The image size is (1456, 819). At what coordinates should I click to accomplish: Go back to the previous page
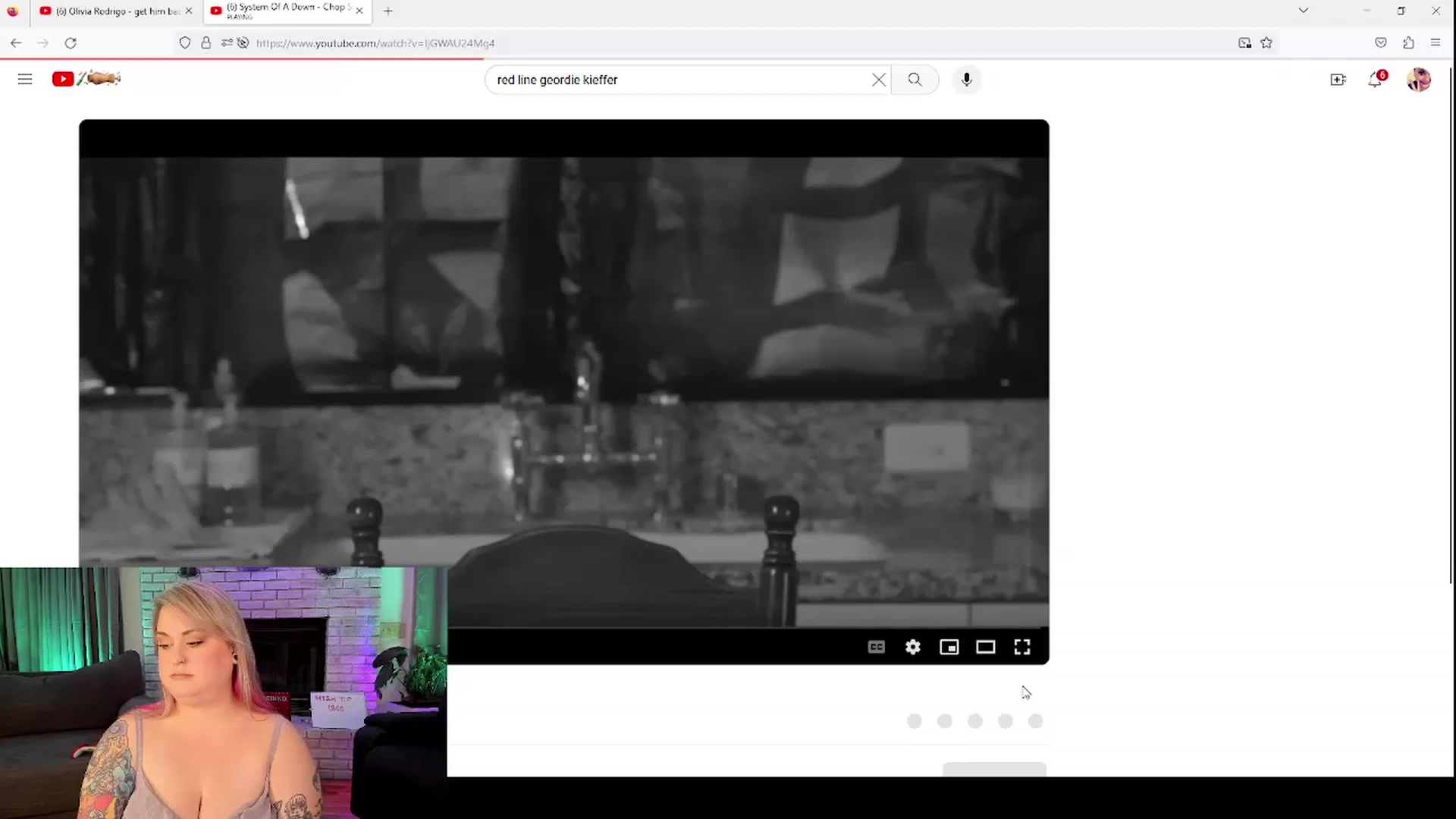16,43
